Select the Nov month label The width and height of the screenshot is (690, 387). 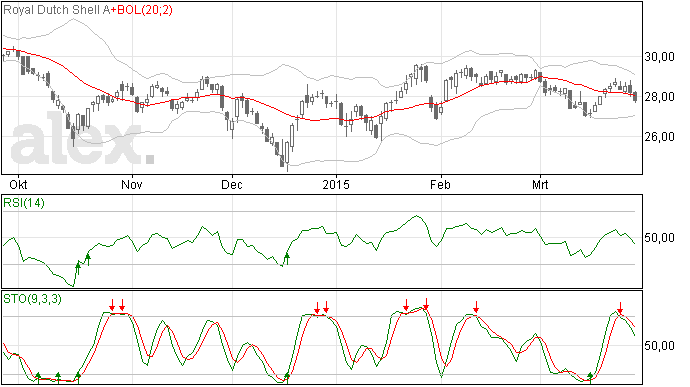[x=132, y=184]
